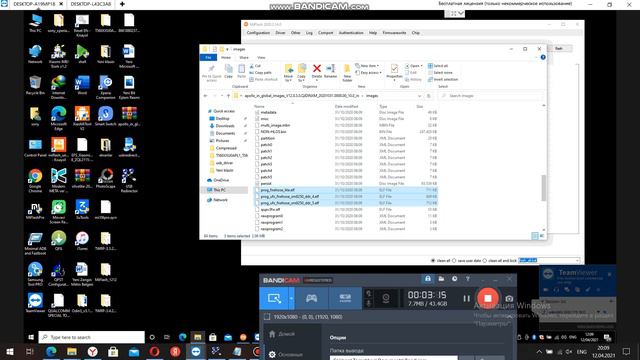Click Explorer up one level arrow

228,96
